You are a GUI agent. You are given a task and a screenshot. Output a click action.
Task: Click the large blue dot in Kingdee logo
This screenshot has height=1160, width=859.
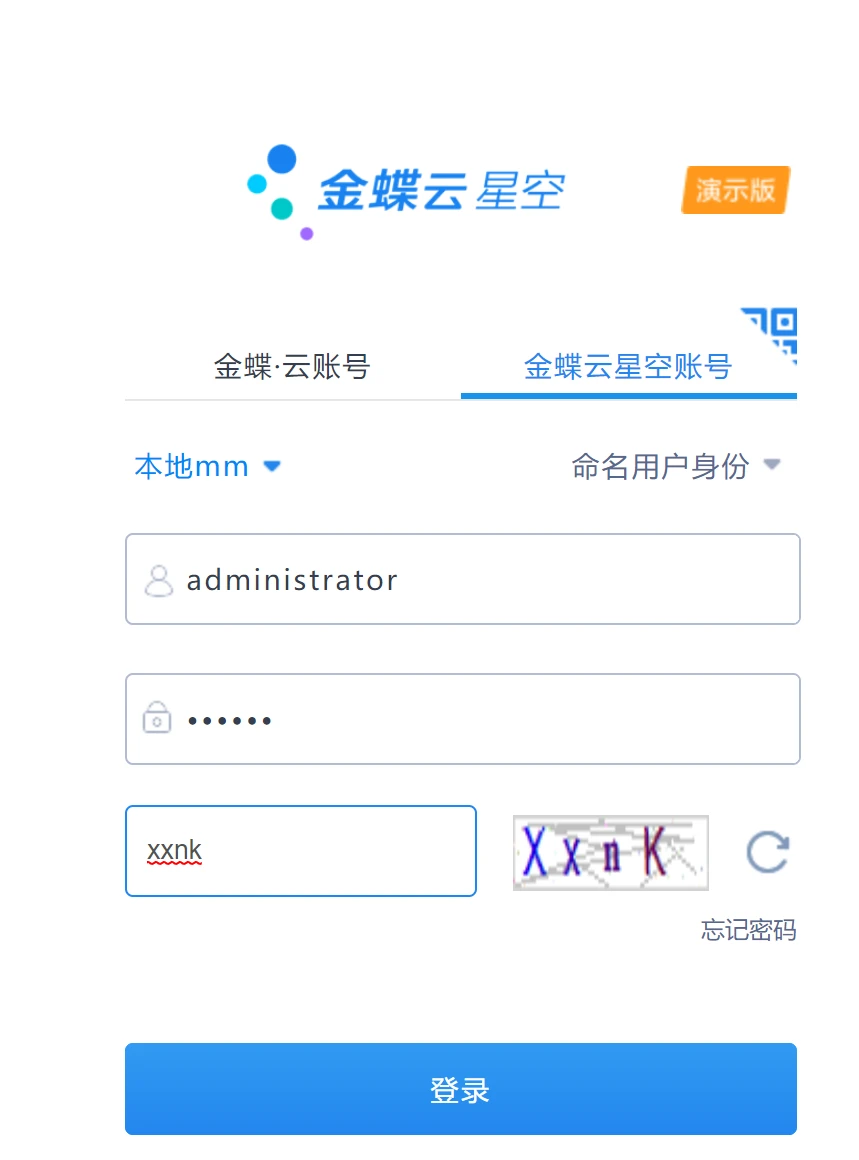pos(282,158)
